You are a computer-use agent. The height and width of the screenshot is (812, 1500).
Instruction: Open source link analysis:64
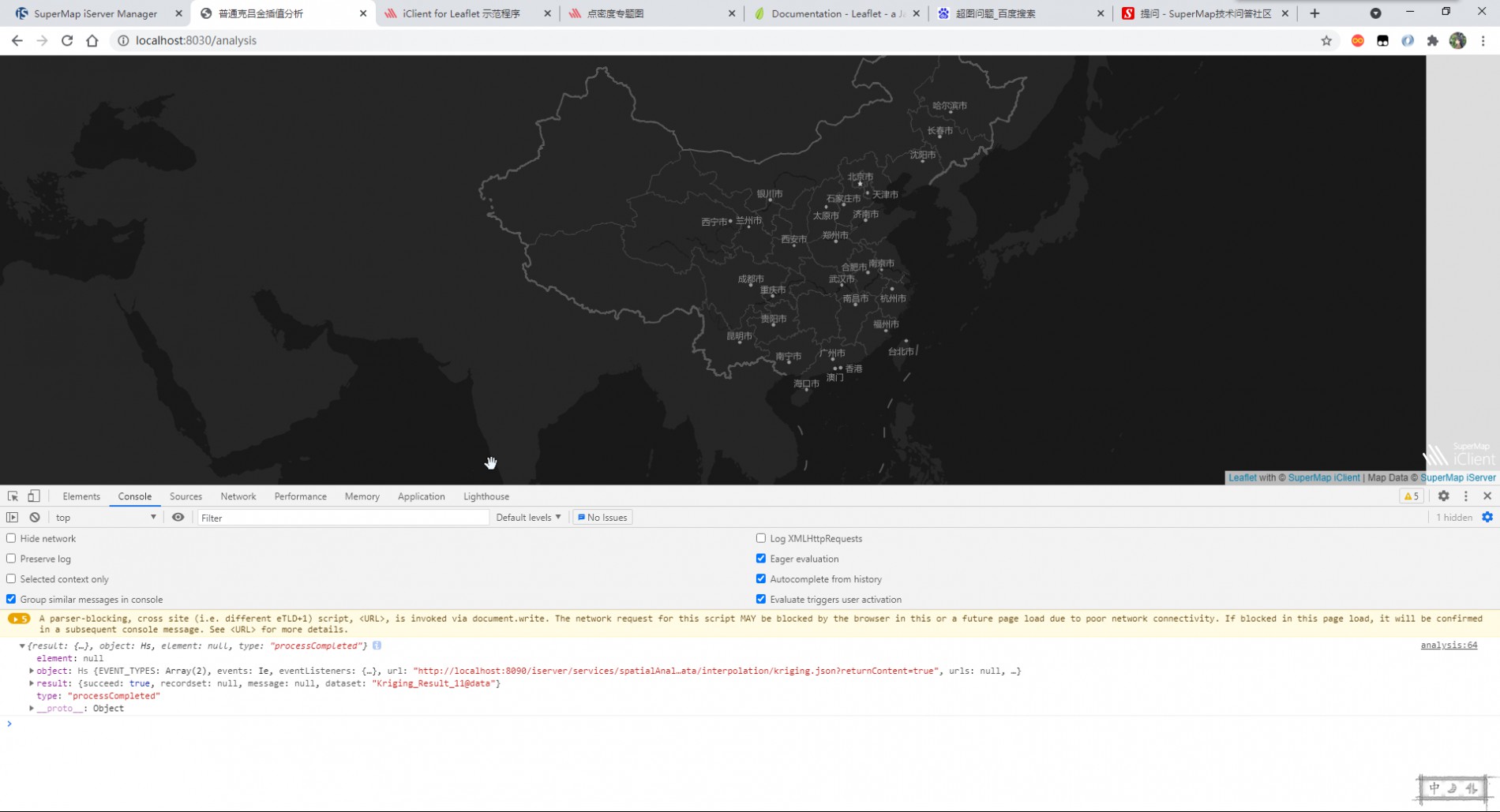click(1449, 645)
